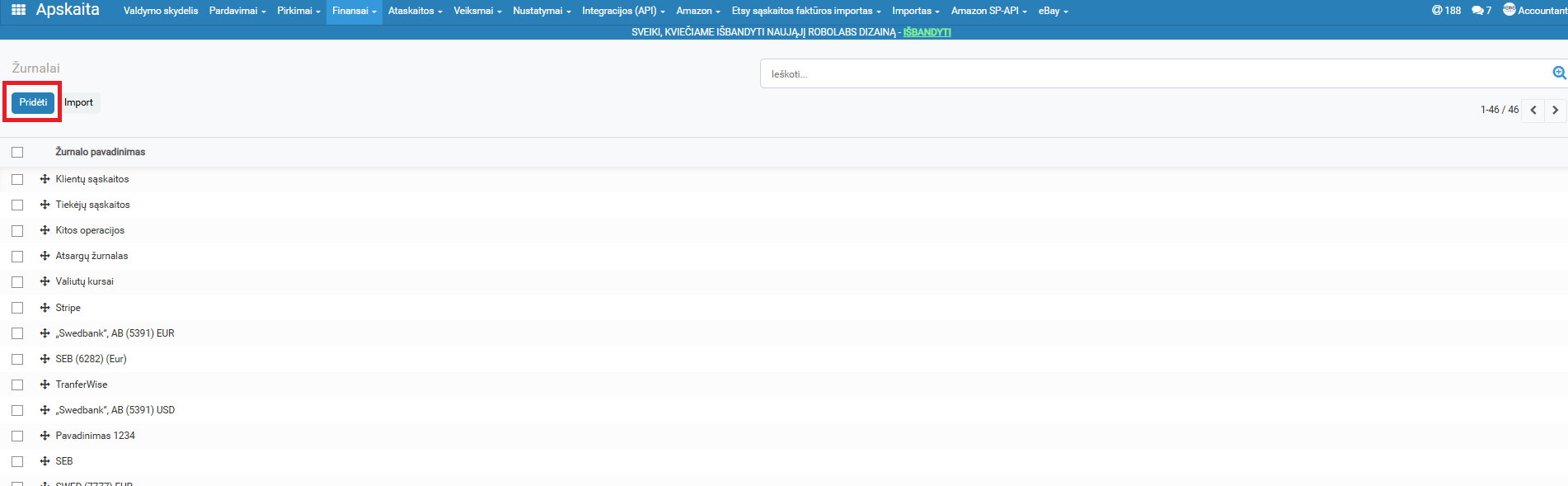
Task: Follow the IŠBANDYTI link in banner
Action: (927, 32)
